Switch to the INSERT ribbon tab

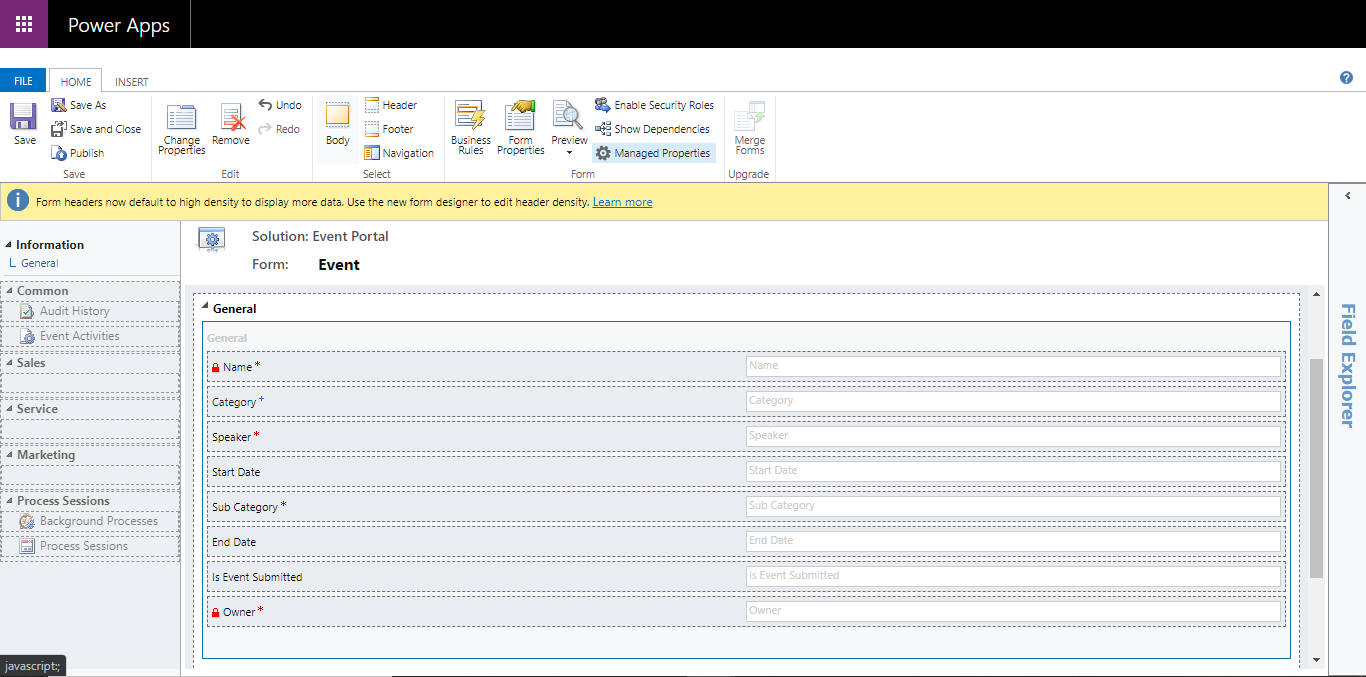131,81
